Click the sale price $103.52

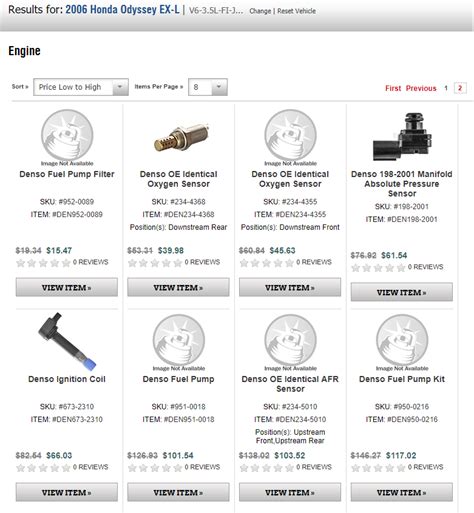pos(290,455)
